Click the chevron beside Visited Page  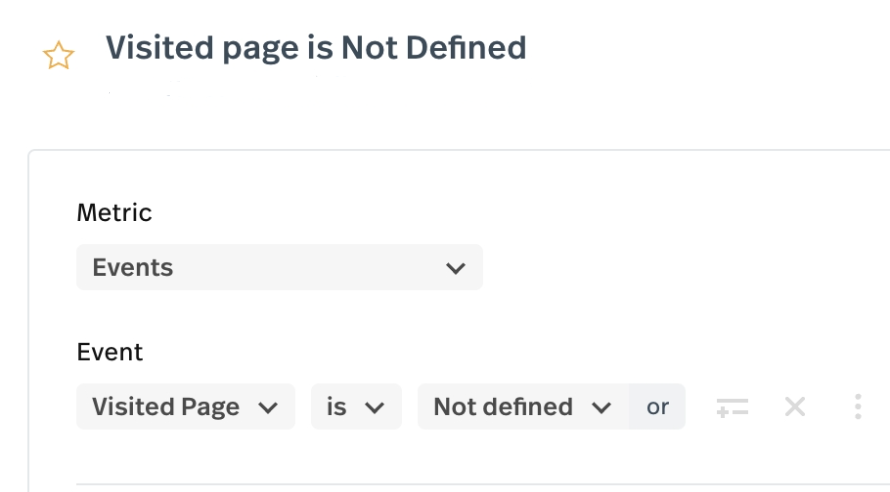coord(267,408)
